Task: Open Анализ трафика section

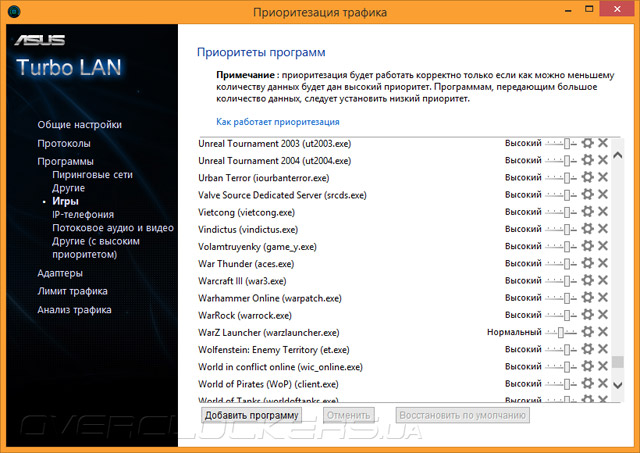Action: pyautogui.click(x=74, y=310)
